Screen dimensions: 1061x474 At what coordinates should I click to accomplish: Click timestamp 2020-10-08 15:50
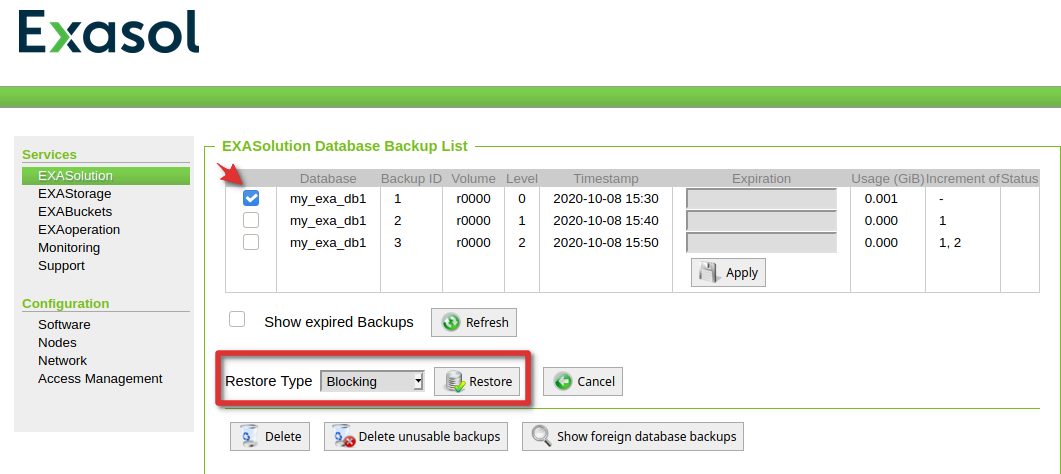coord(606,242)
